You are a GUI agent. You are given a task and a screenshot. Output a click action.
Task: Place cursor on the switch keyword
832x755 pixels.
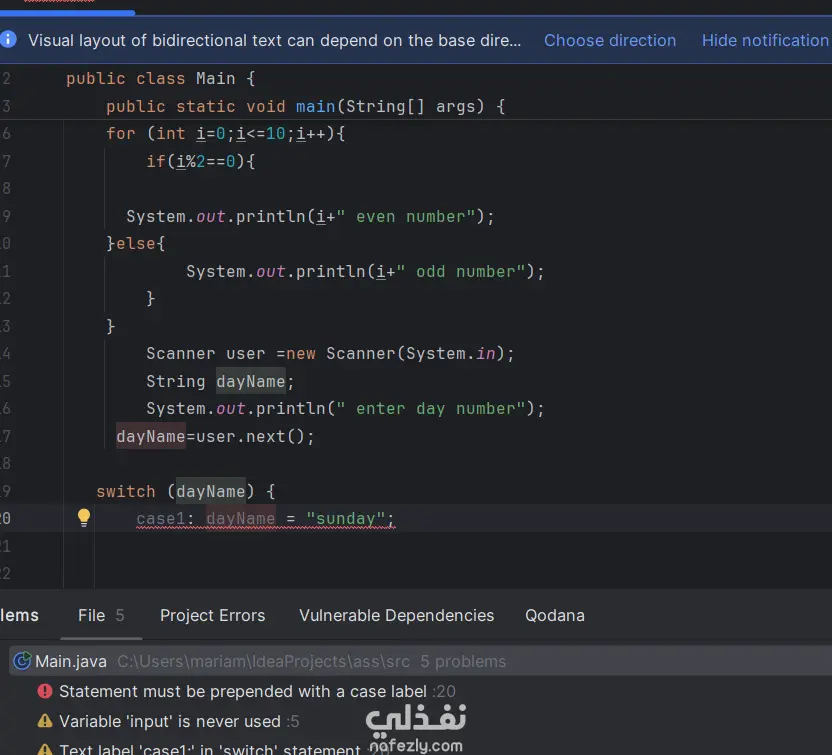126,491
